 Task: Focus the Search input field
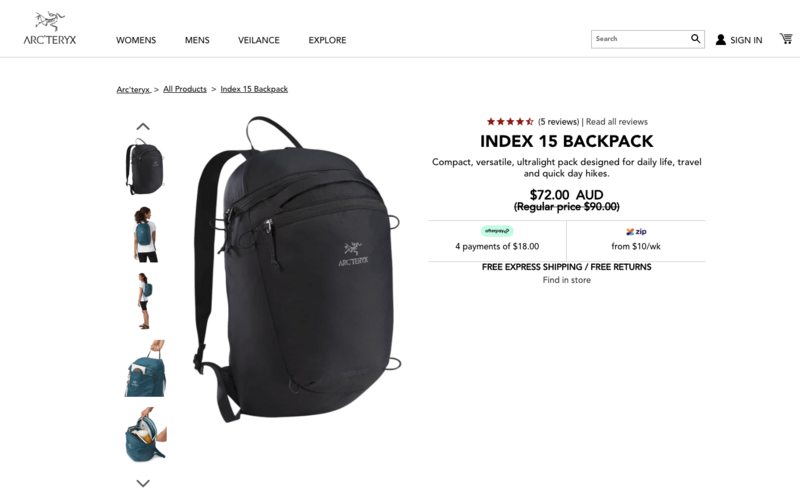641,39
